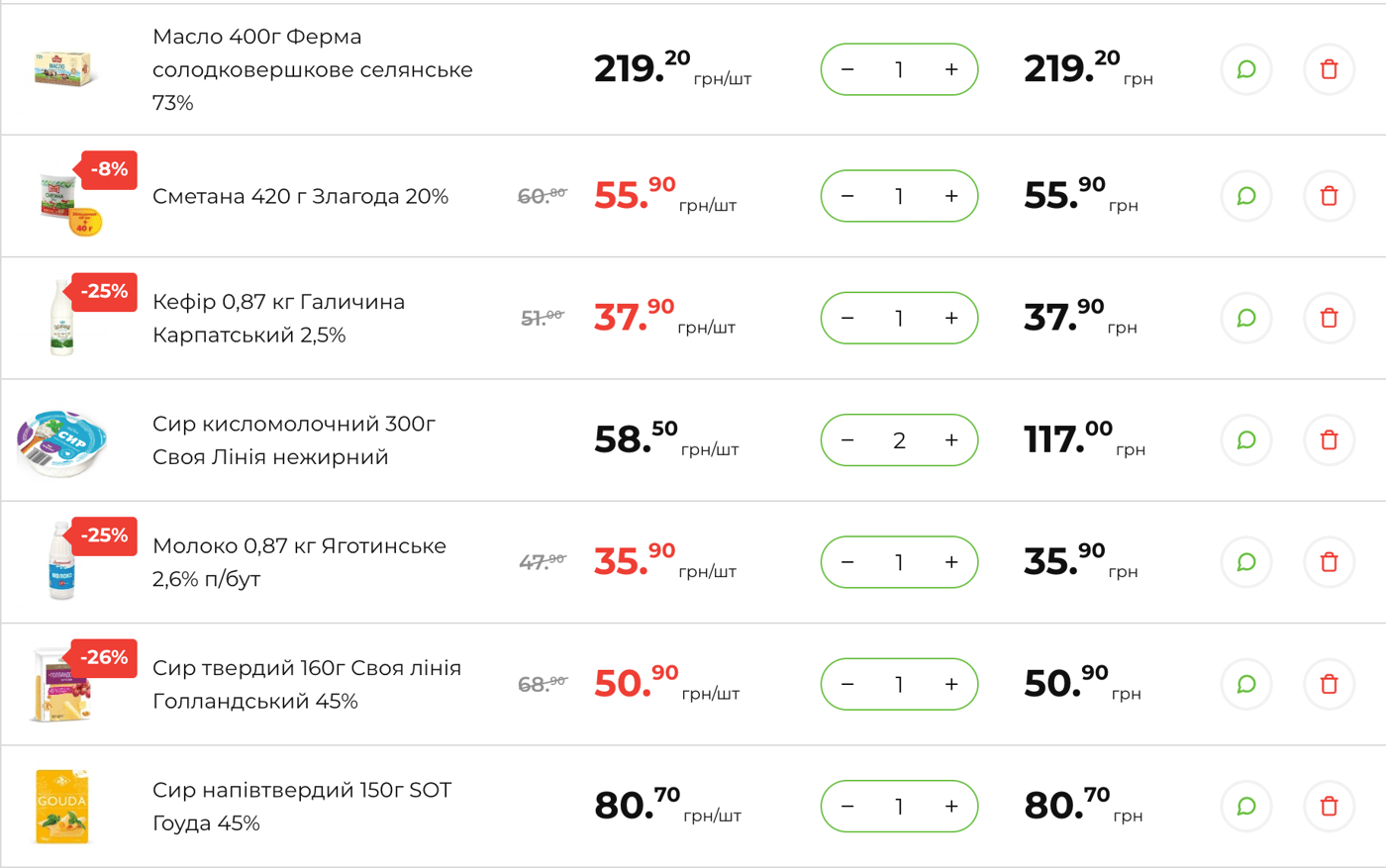Remove the Масло 400г Ферма item using trash icon
The image size is (1386, 868).
pyautogui.click(x=1329, y=69)
